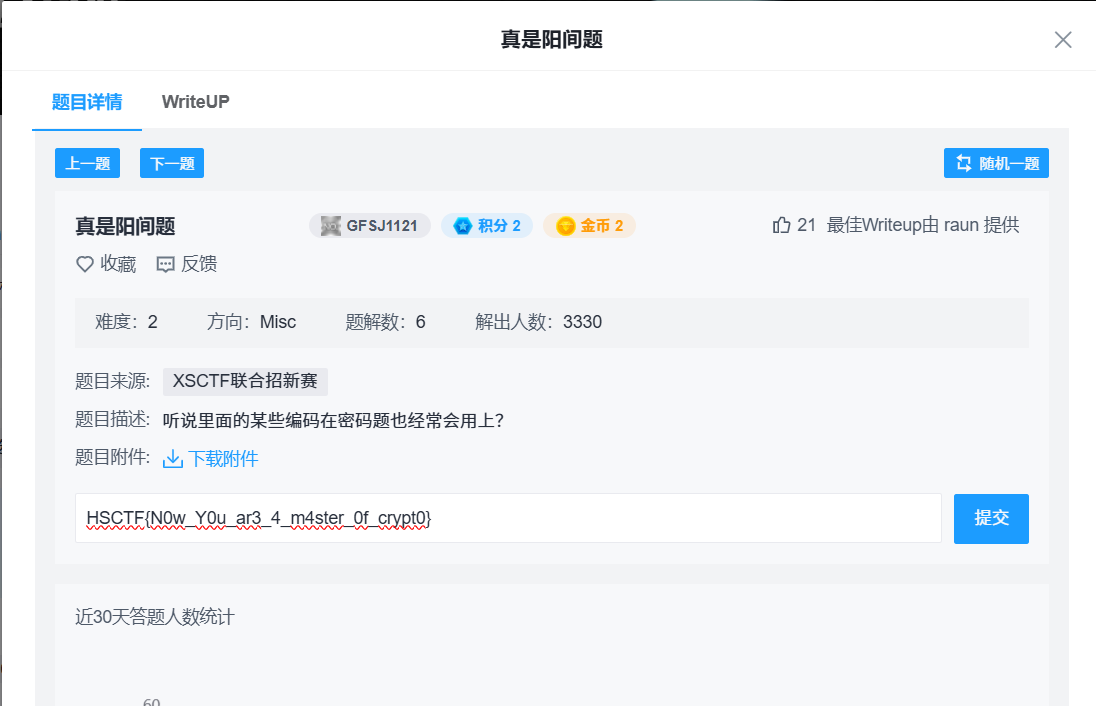Click the 收藏 favorite label
This screenshot has width=1096, height=706.
pos(118,264)
